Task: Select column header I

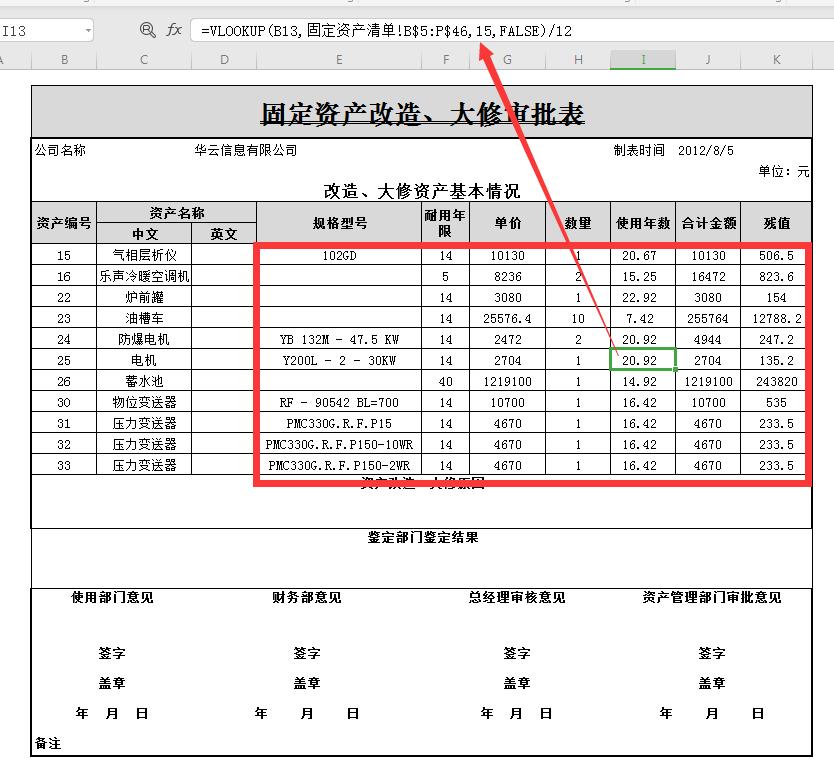Action: click(x=643, y=60)
